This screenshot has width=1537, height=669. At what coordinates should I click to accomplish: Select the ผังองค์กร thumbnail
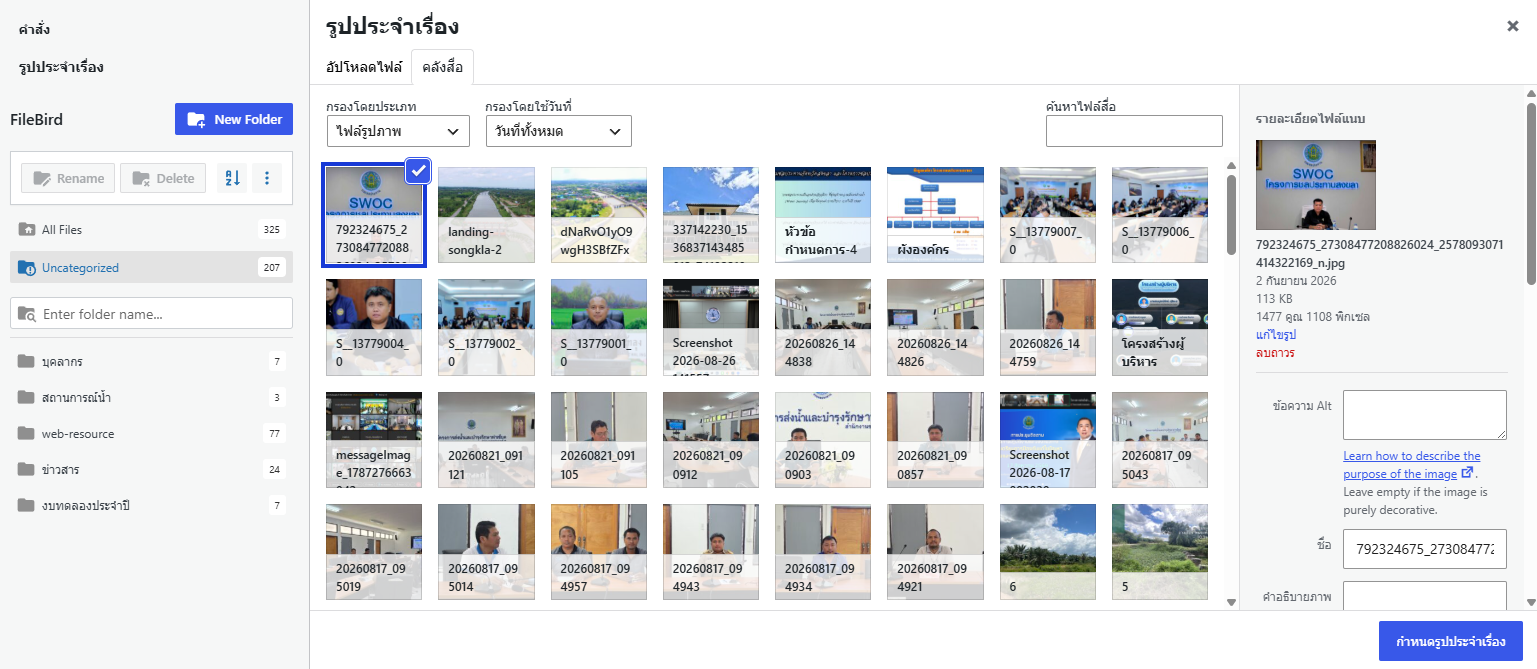coord(935,215)
